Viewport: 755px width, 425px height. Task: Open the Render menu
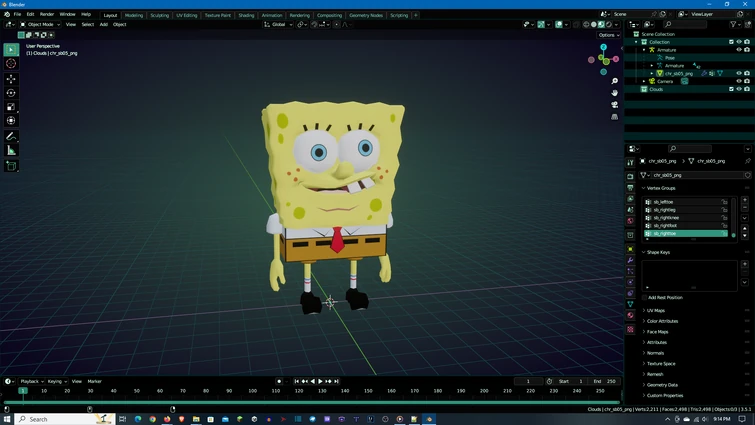(x=47, y=14)
